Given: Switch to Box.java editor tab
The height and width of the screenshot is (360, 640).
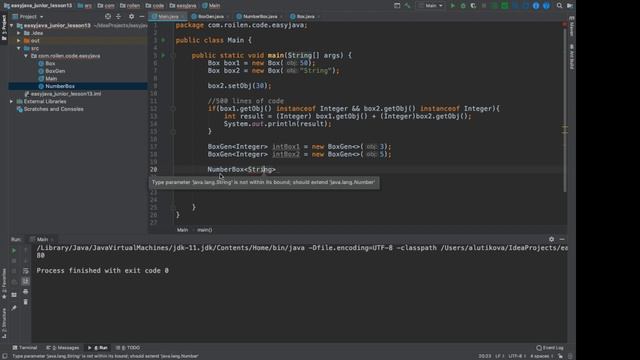Looking at the screenshot, I should click(x=304, y=16).
